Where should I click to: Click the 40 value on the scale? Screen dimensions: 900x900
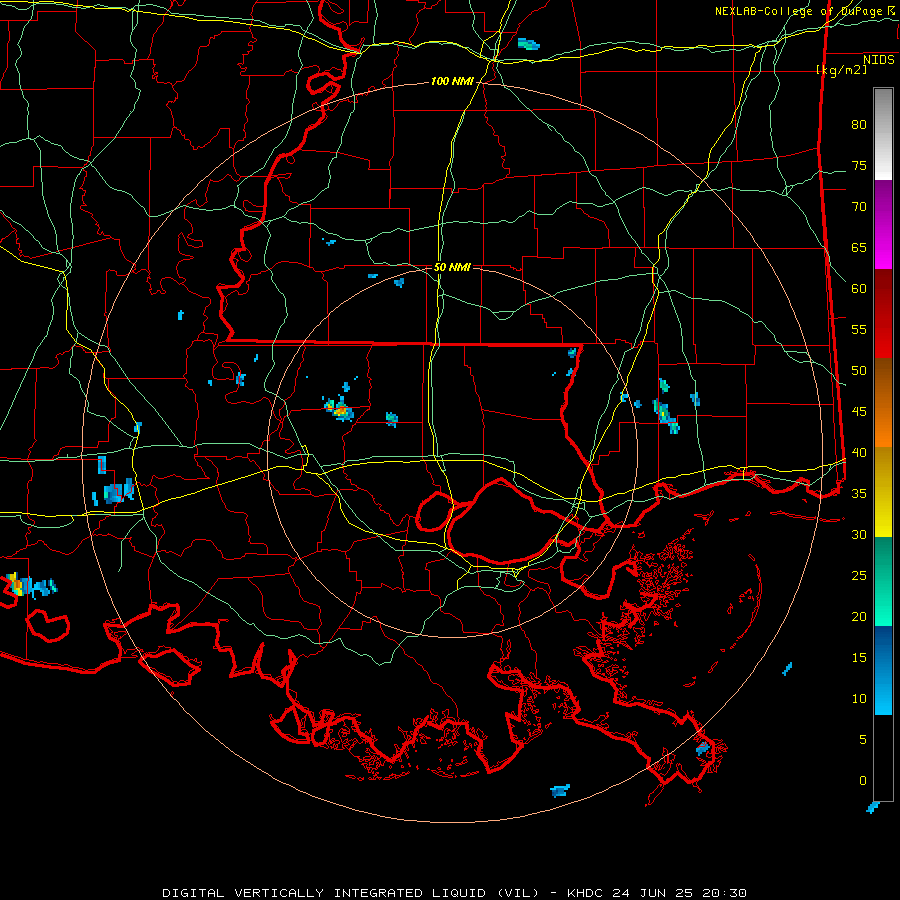[859, 453]
